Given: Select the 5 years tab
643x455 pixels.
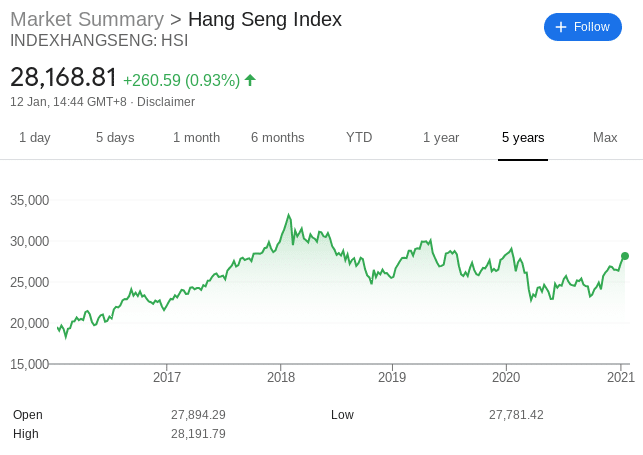Looking at the screenshot, I should [x=523, y=137].
